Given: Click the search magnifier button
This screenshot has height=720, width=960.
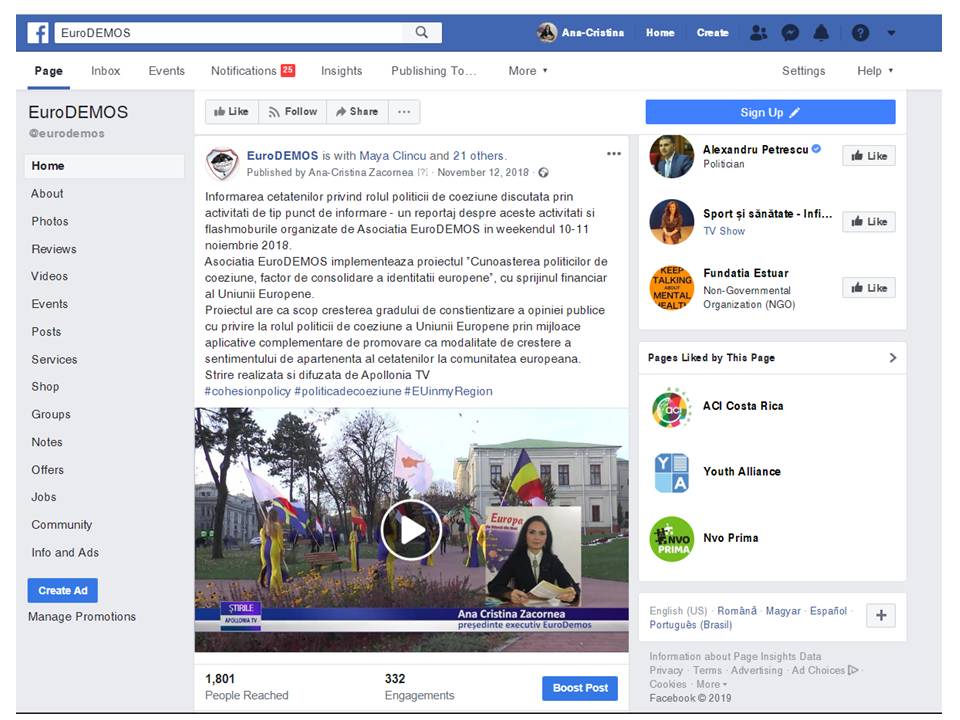Looking at the screenshot, I should click(x=421, y=32).
